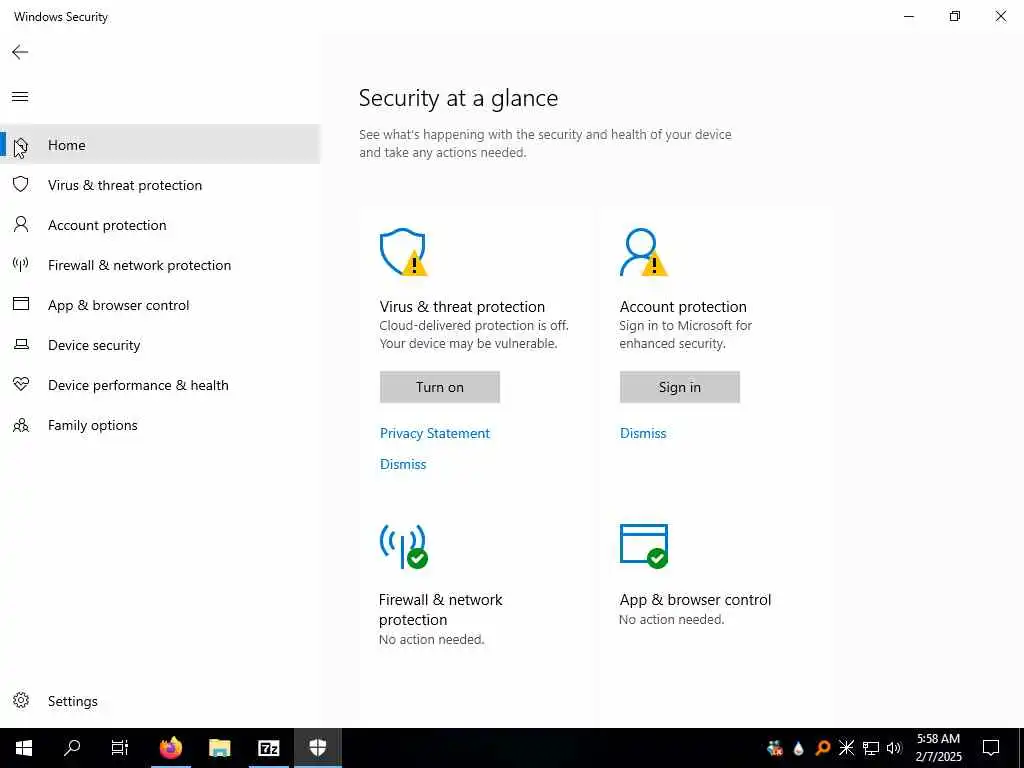Viewport: 1024px width, 768px height.
Task: Minimize the Windows Security window
Action: click(x=909, y=16)
